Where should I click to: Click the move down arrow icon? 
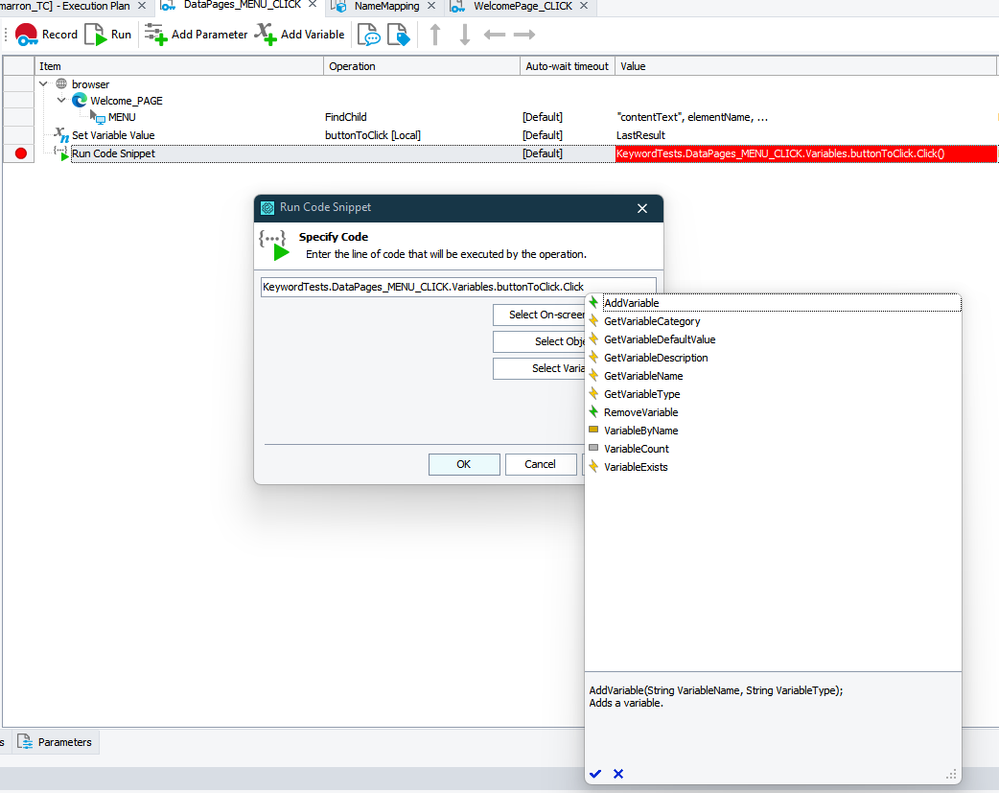coord(464,35)
